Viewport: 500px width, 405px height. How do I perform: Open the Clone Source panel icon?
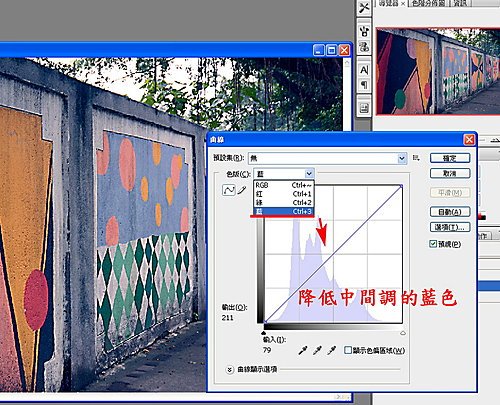364,47
